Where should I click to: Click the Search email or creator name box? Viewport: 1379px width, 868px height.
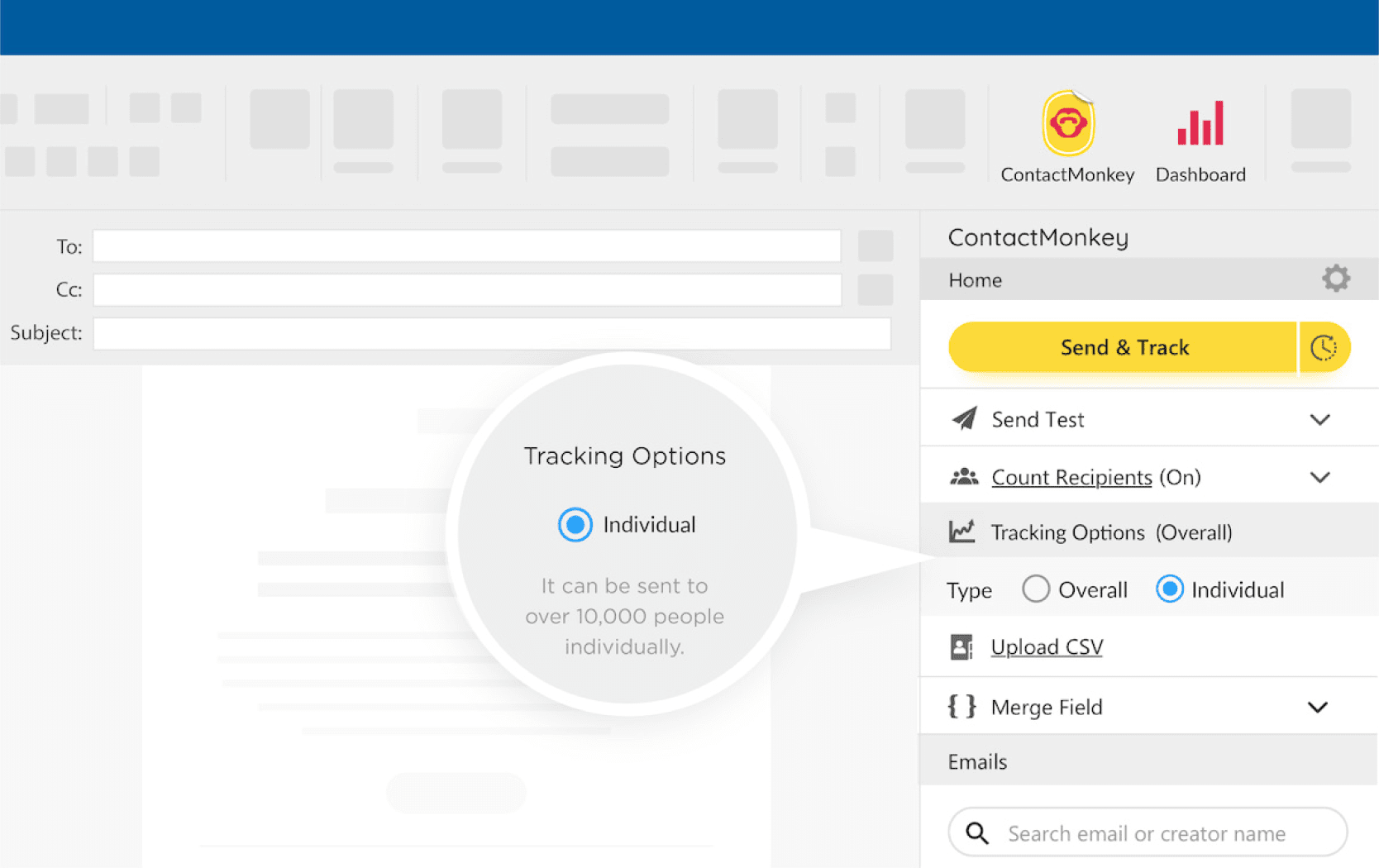click(1148, 832)
